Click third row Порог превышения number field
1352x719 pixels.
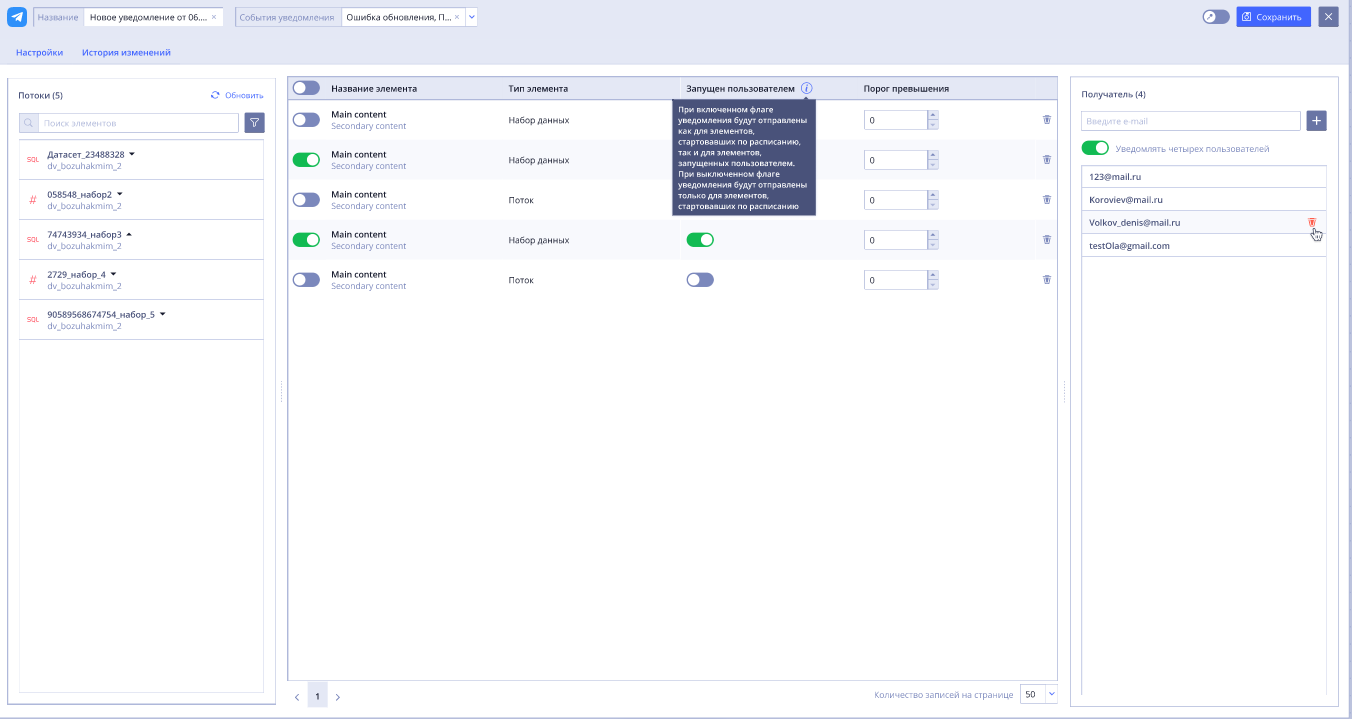coord(896,200)
